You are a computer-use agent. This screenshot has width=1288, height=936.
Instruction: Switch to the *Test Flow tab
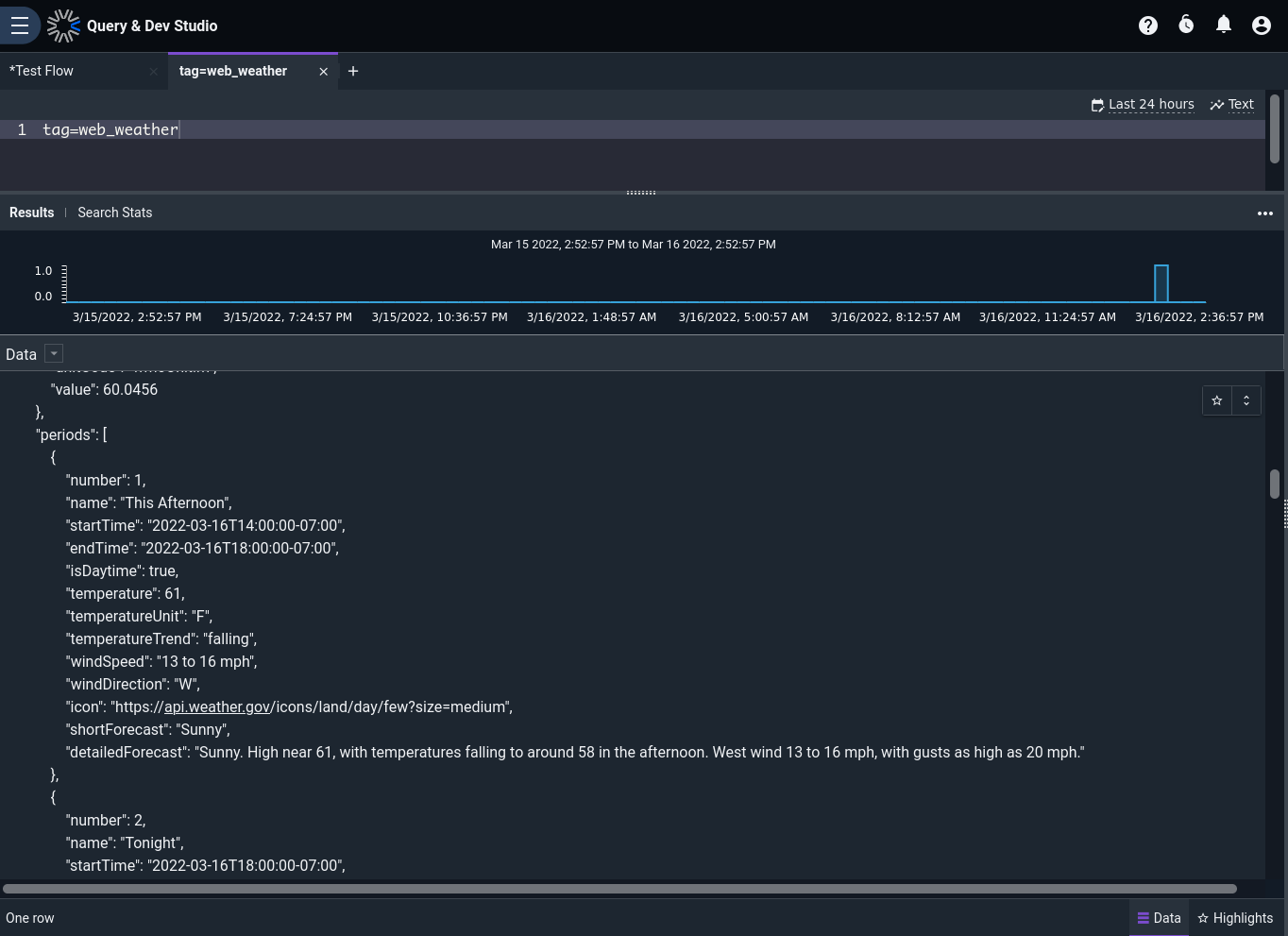(42, 71)
